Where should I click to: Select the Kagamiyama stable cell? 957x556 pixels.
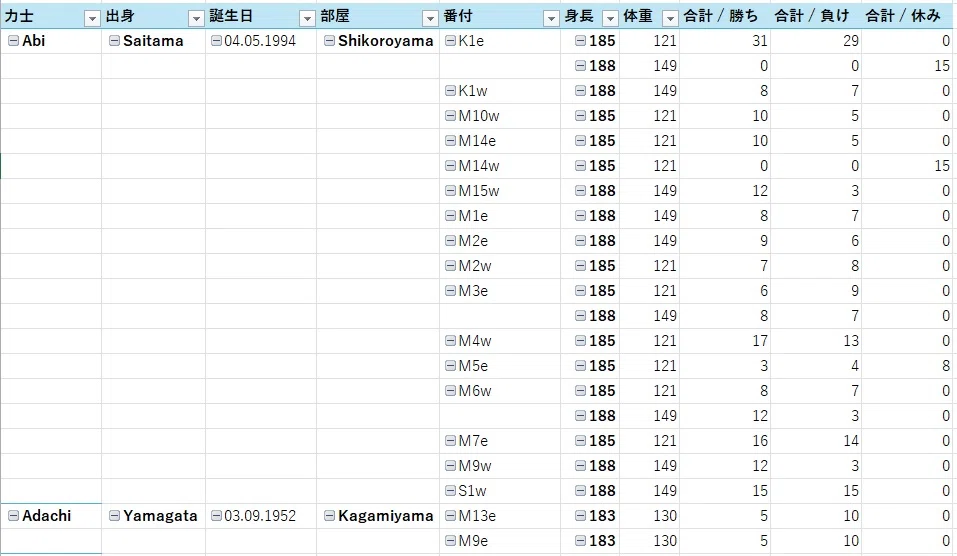pyautogui.click(x=378, y=516)
